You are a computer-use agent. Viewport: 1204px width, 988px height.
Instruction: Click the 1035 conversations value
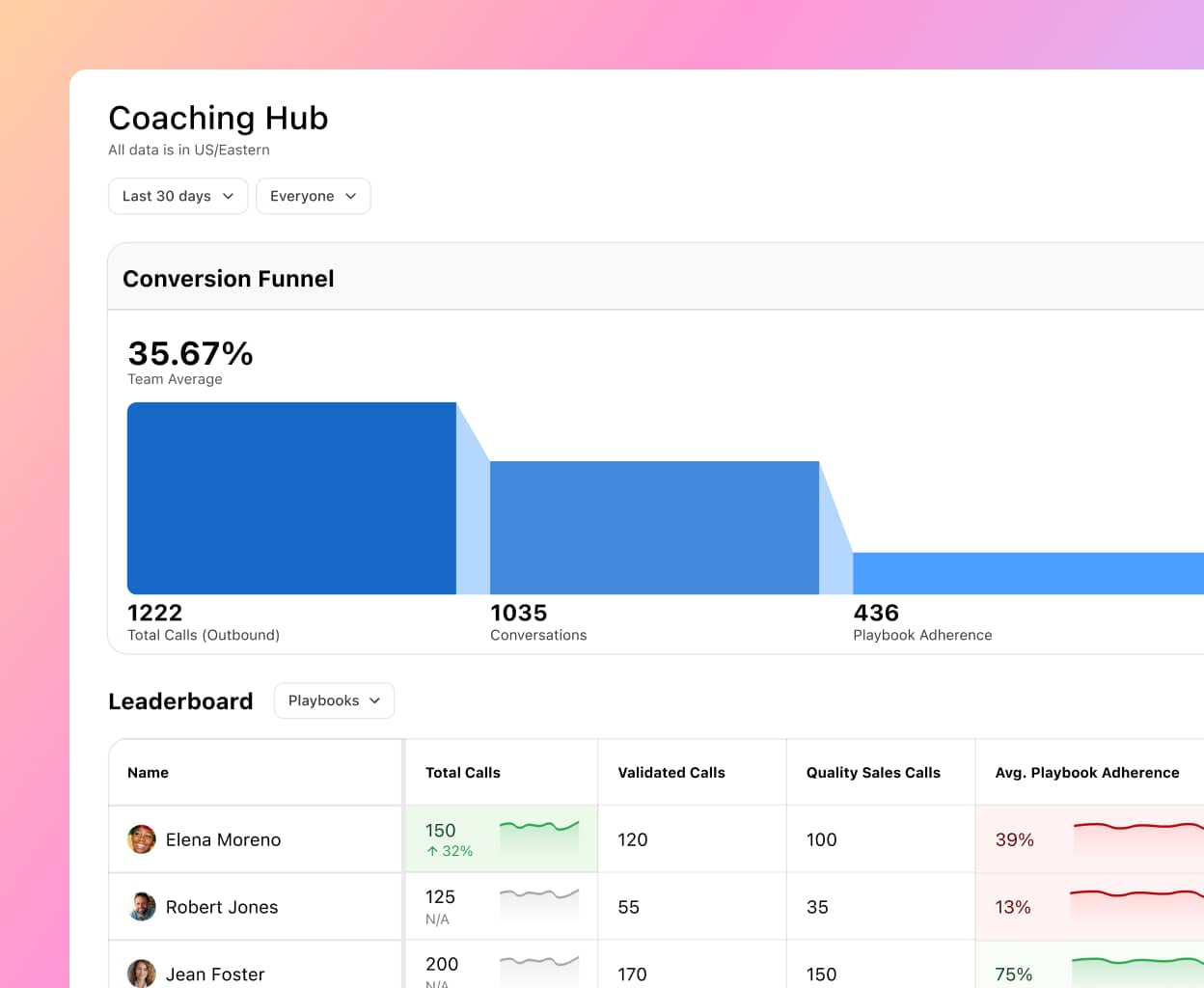[518, 613]
